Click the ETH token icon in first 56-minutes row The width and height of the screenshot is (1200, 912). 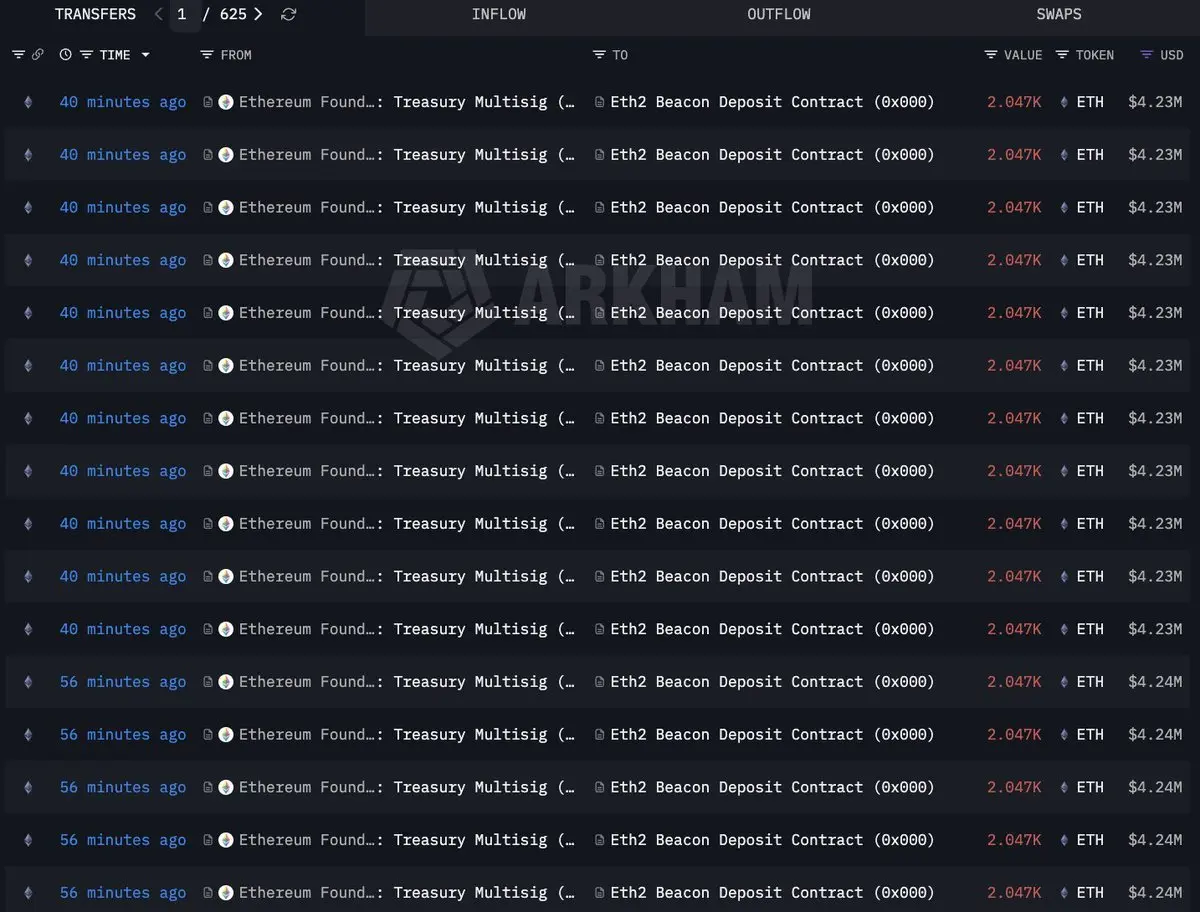pyautogui.click(x=1063, y=682)
